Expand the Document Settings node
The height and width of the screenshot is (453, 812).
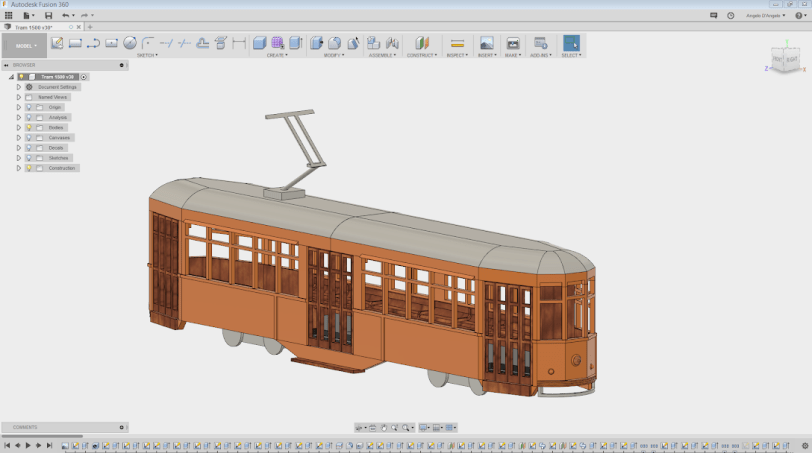pyautogui.click(x=19, y=87)
